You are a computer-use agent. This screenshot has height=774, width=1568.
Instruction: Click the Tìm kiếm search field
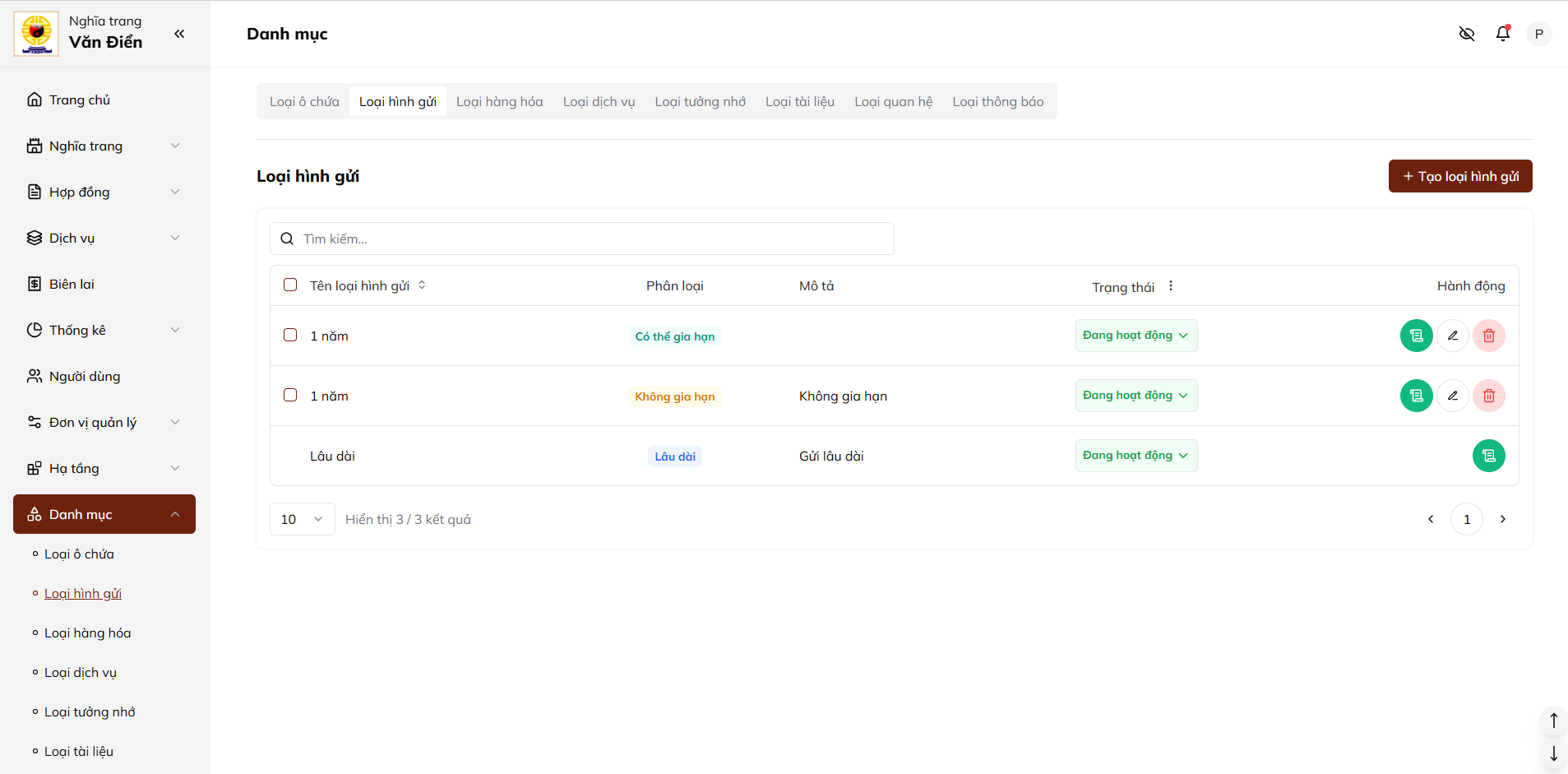[592, 239]
